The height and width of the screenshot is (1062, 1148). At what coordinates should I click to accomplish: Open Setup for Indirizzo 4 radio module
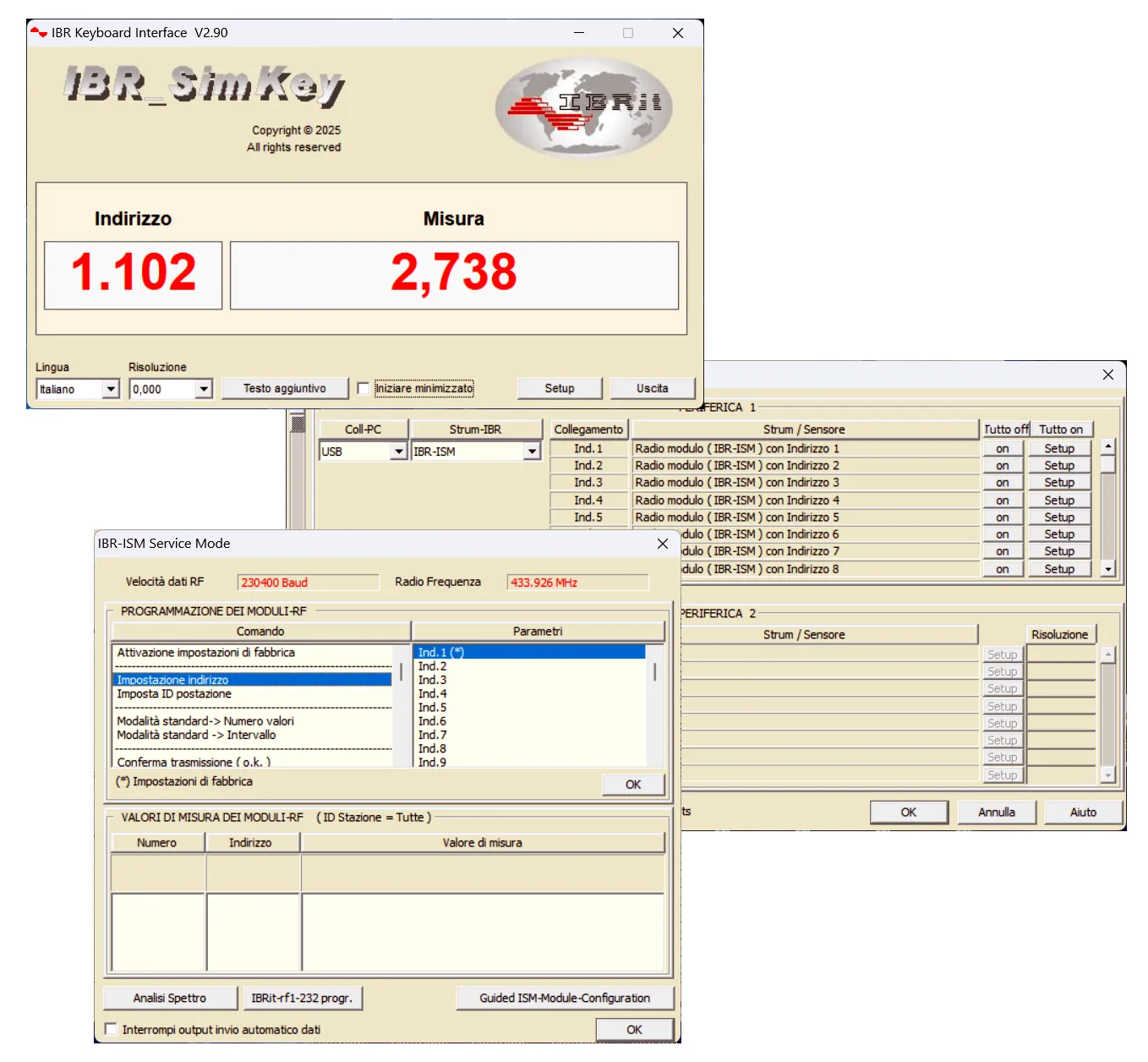[x=1059, y=501]
